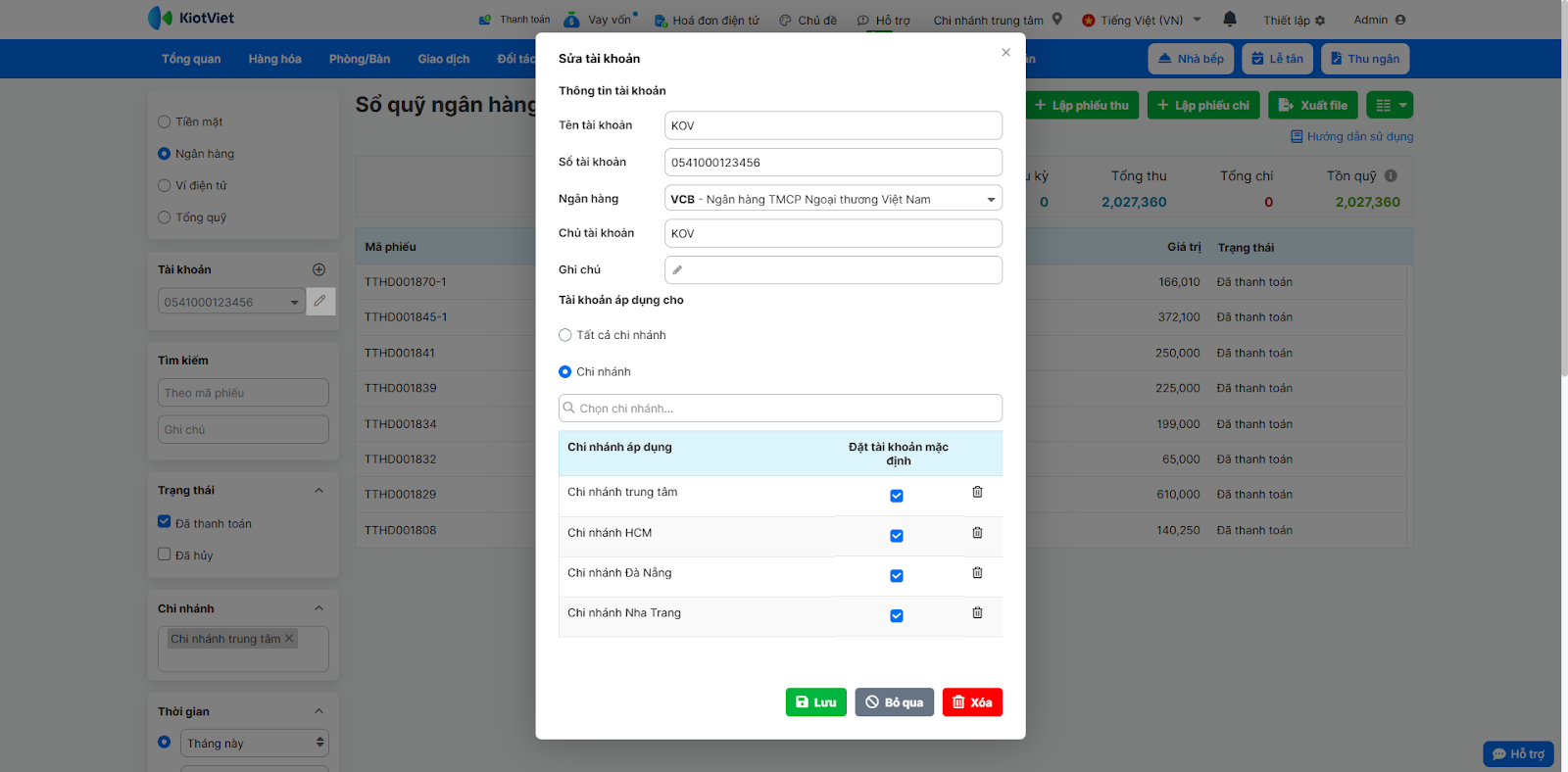The width and height of the screenshot is (1568, 772).
Task: Uncheck the Đã thanh toán status filter
Action: click(x=165, y=522)
